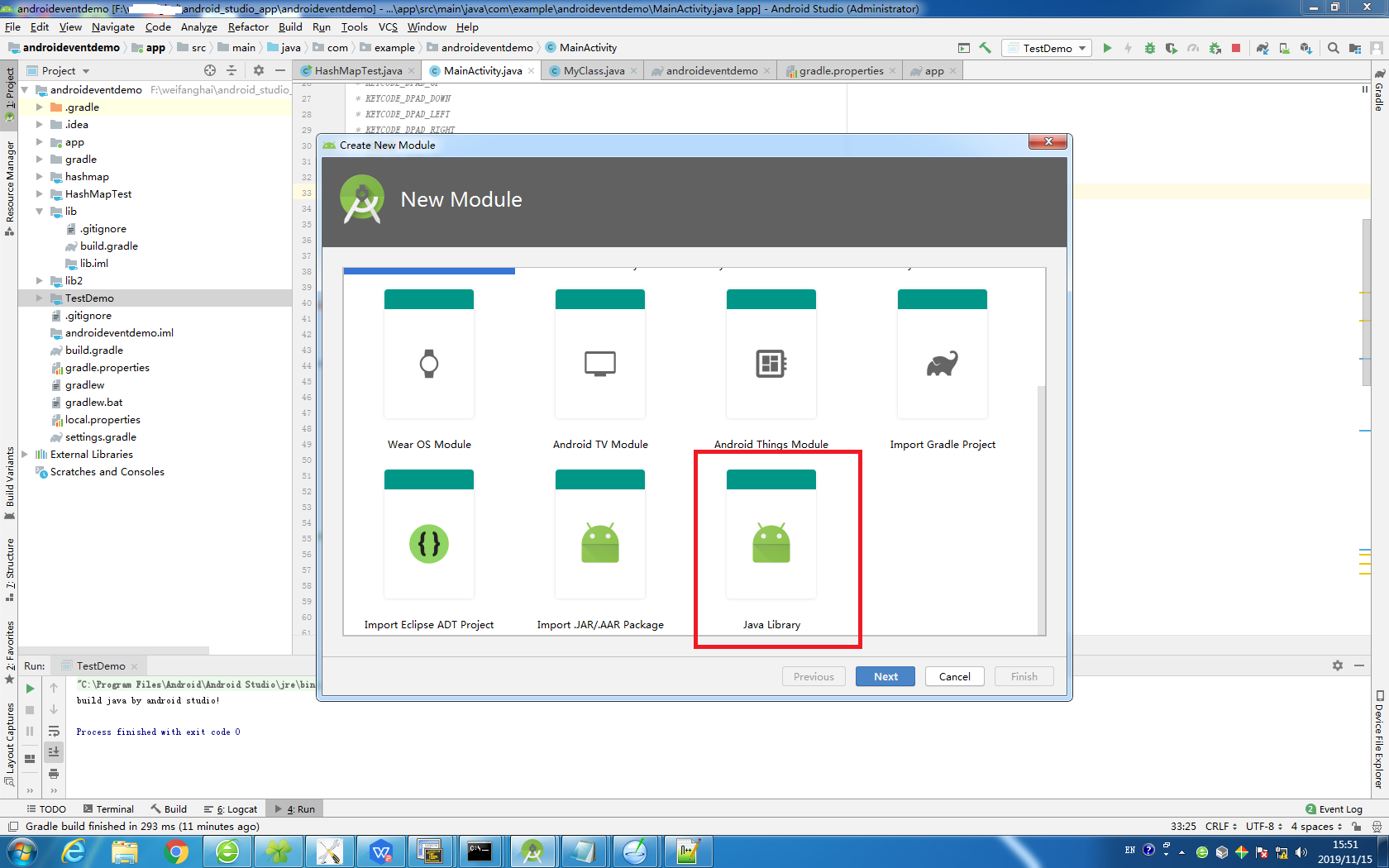
Task: Click the Debug bug icon in toolbar
Action: coord(1150,48)
